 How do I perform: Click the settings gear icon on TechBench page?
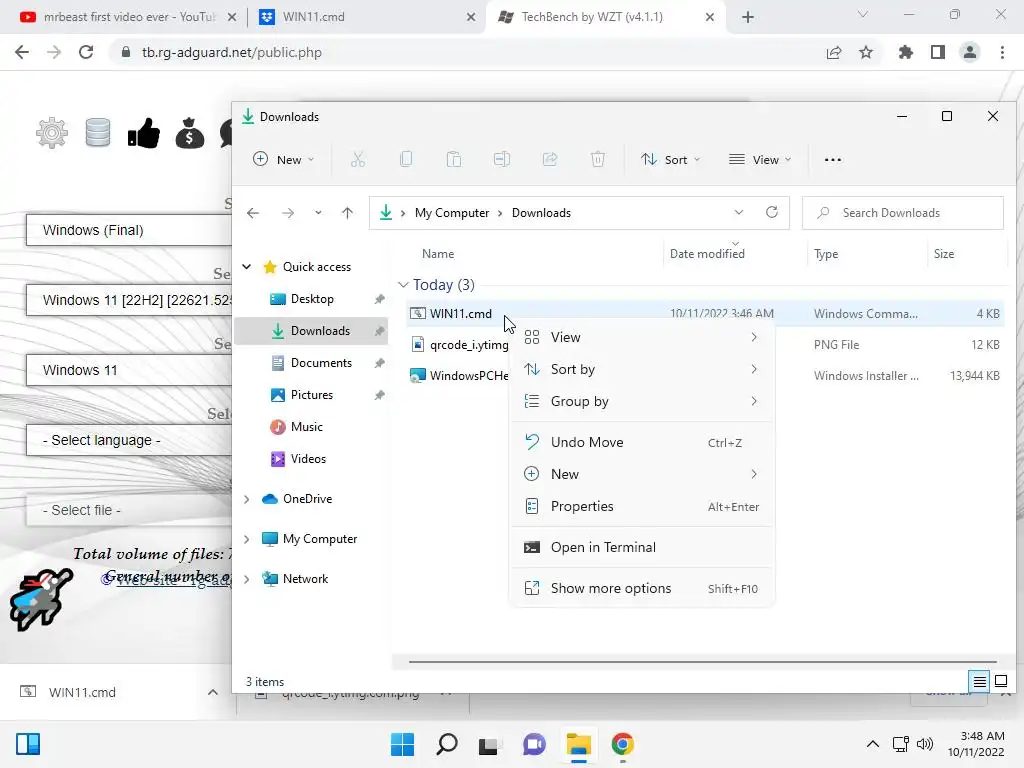52,133
